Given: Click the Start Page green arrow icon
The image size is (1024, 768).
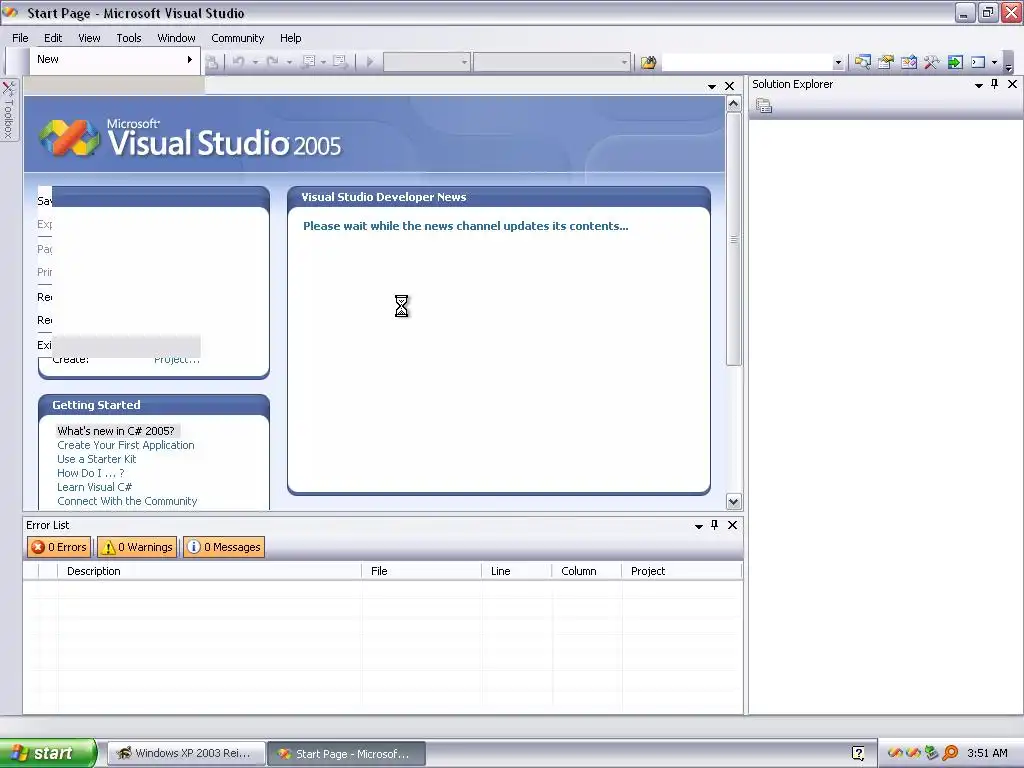Looking at the screenshot, I should 955,62.
